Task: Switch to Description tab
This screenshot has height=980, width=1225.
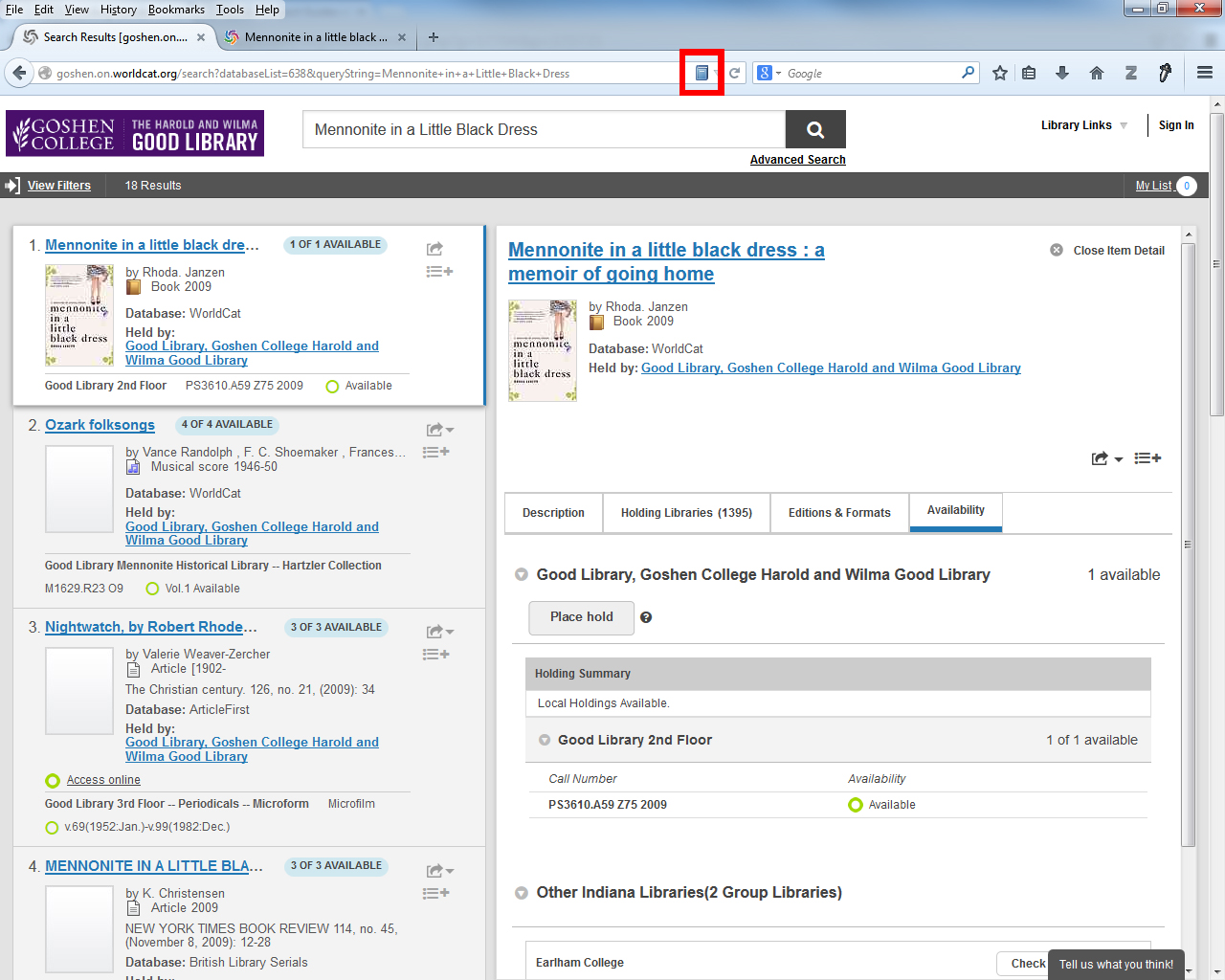Action: (x=553, y=513)
